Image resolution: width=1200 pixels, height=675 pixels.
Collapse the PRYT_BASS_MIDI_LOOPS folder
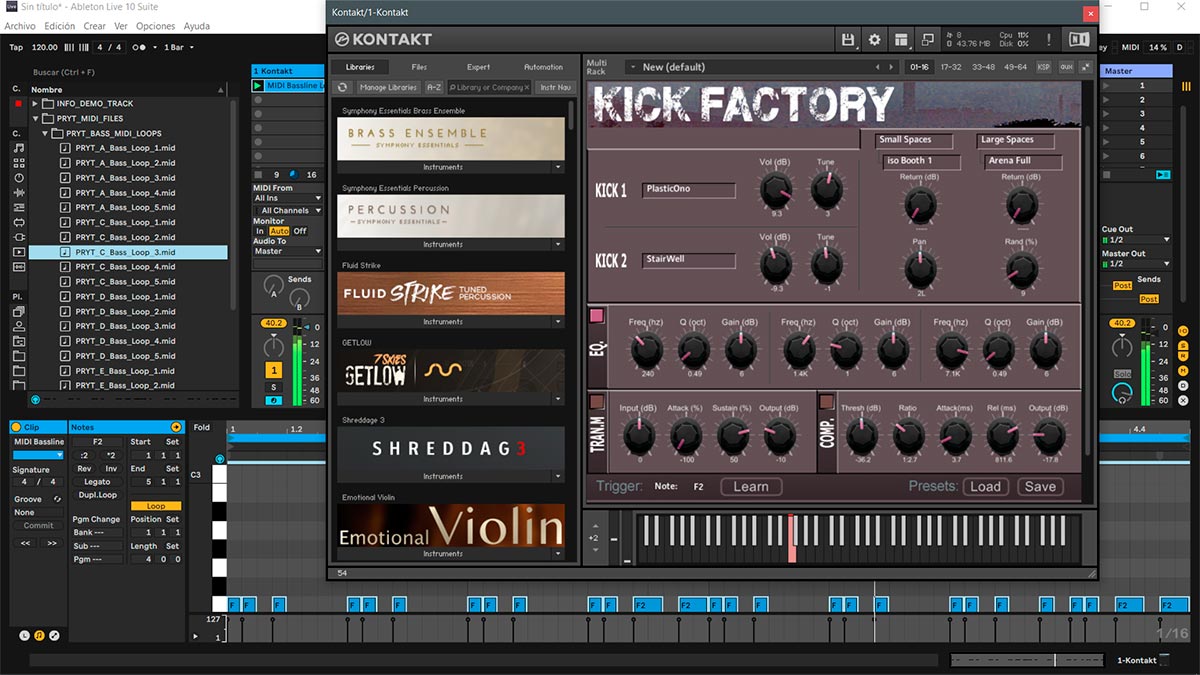tap(46, 133)
